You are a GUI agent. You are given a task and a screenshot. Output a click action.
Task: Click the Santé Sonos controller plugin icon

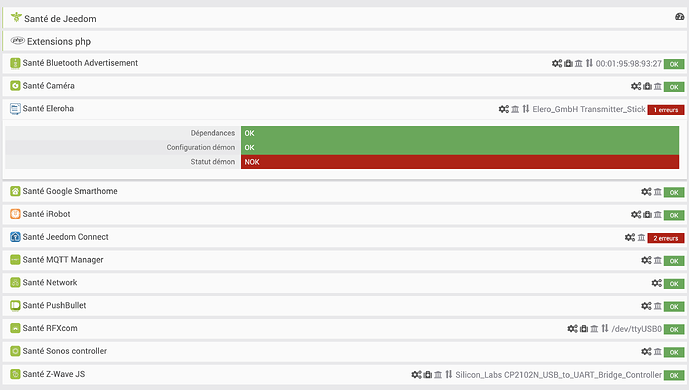coord(15,351)
